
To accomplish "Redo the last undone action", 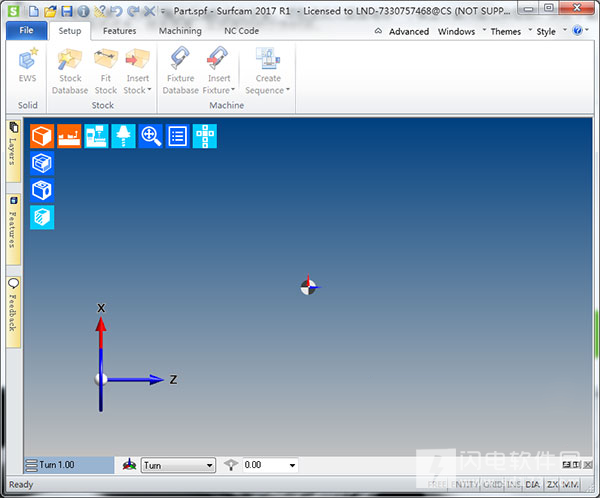I will coord(133,11).
